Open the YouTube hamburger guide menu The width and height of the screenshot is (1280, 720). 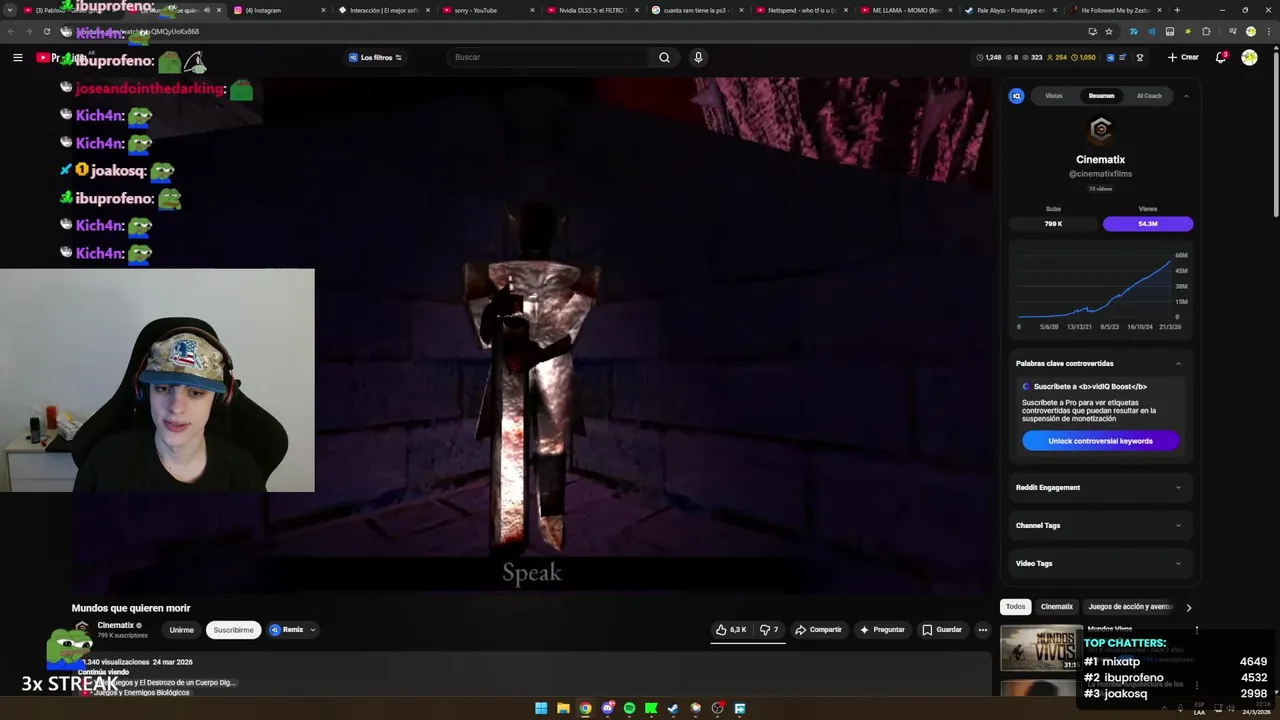[17, 57]
